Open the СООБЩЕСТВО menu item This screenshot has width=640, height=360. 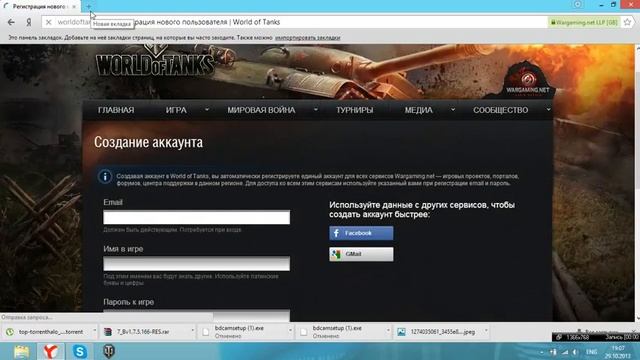[500, 110]
